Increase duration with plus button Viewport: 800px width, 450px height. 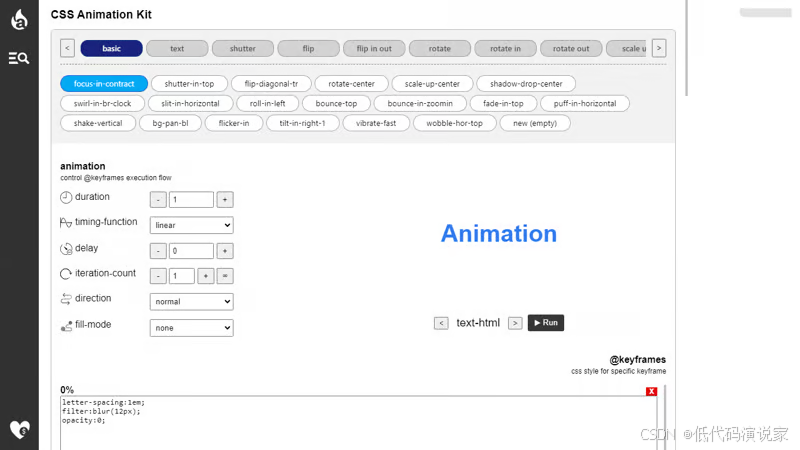tap(224, 199)
